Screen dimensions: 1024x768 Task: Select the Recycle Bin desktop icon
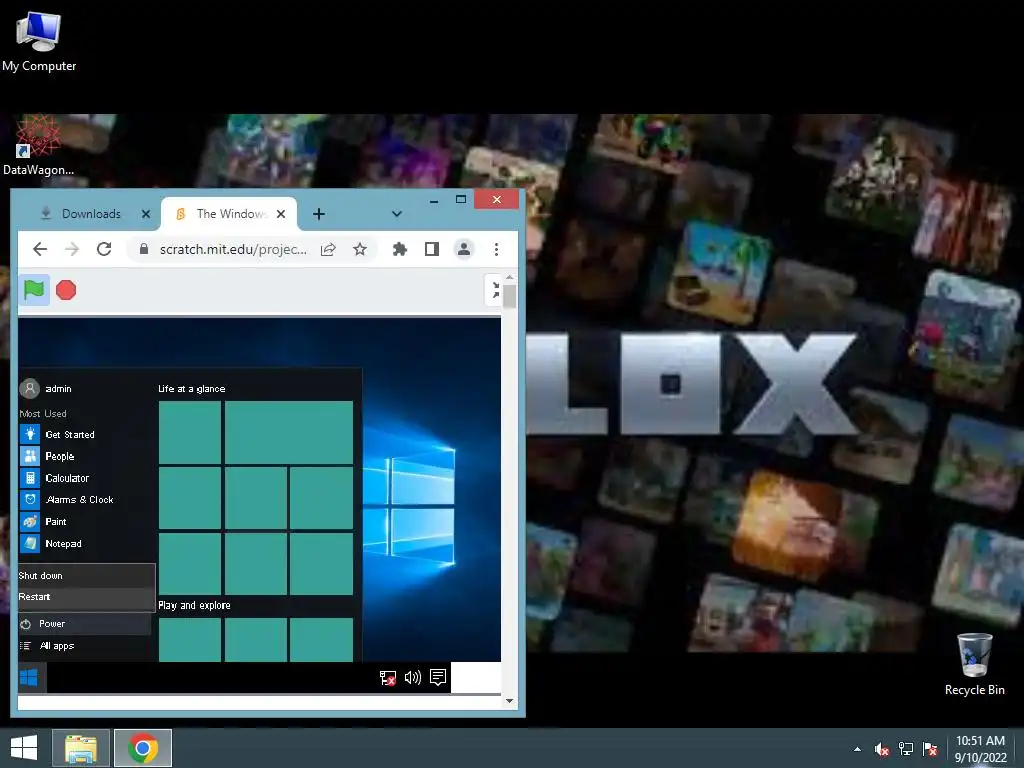click(x=974, y=664)
